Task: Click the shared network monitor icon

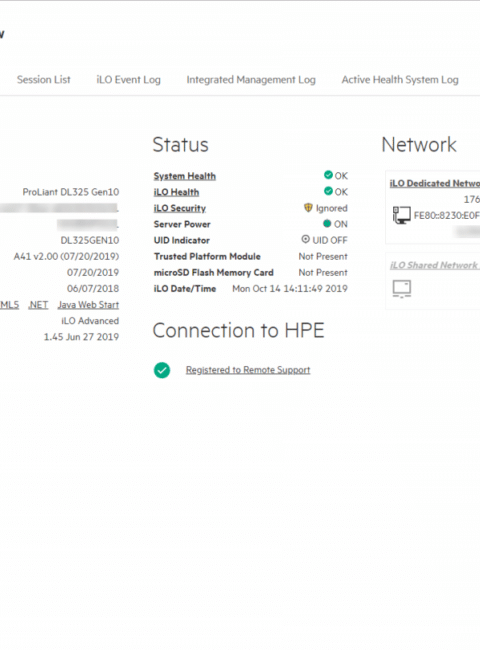Action: 402,289
